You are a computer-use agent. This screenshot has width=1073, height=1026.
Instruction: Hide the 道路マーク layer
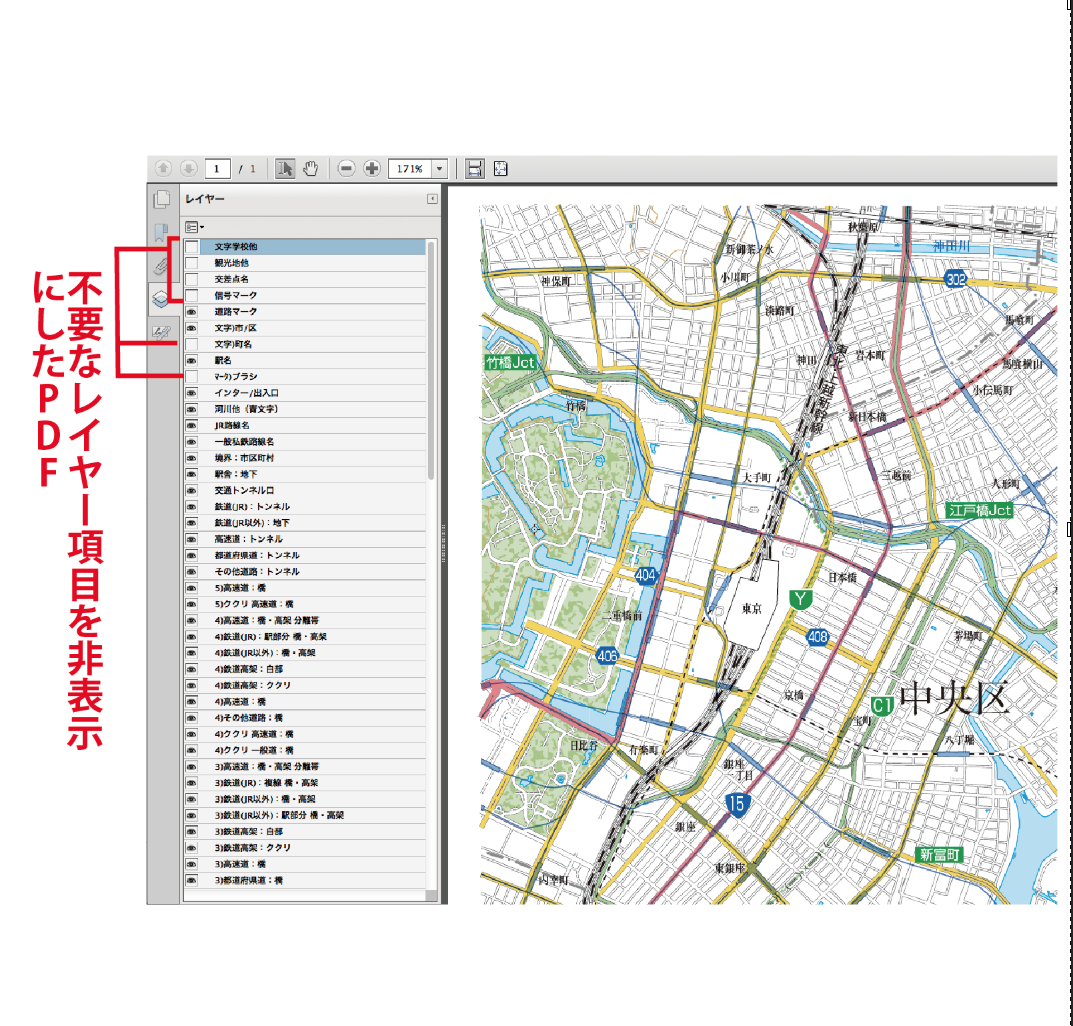coord(192,311)
